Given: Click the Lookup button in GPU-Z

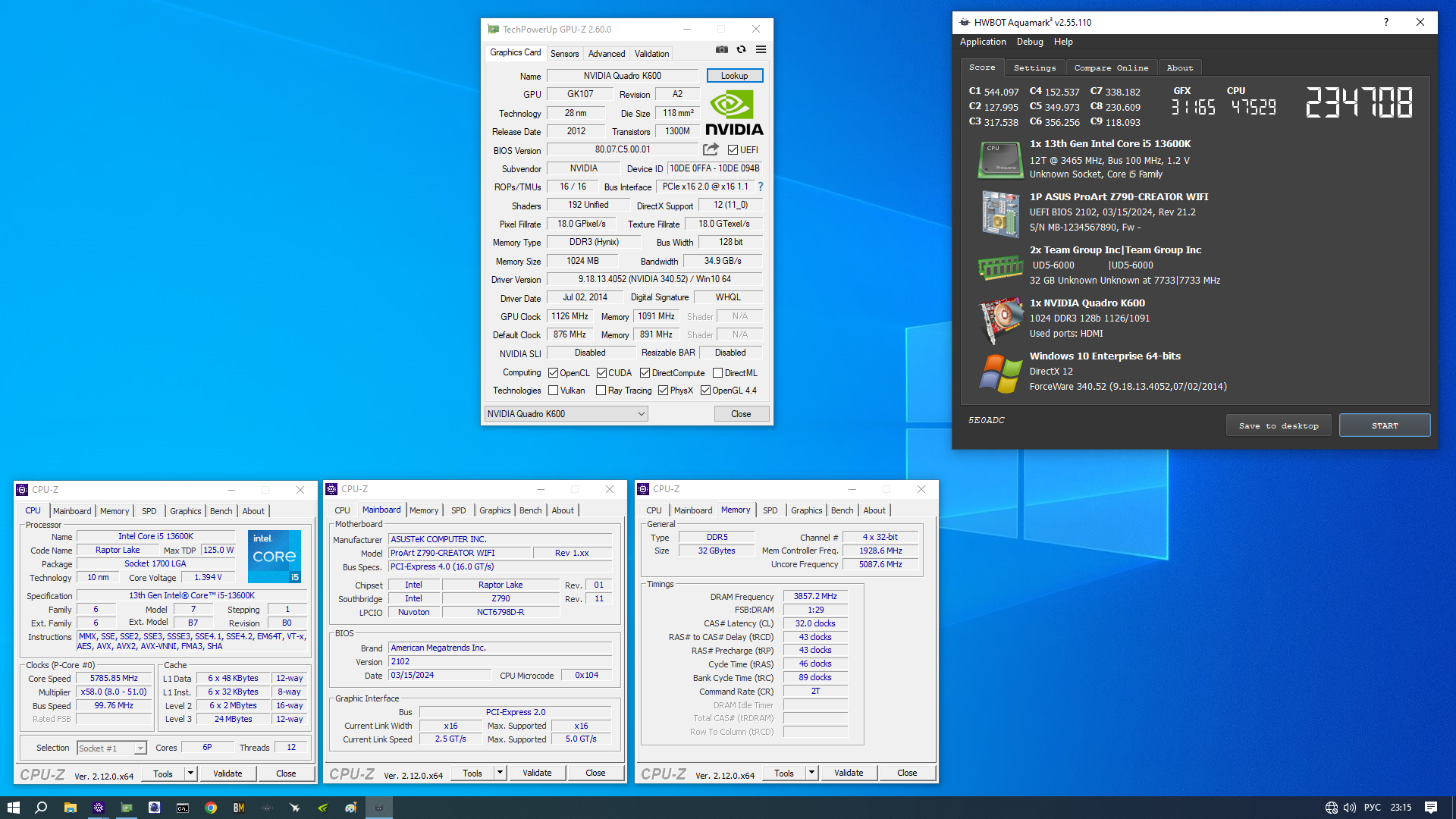Looking at the screenshot, I should (x=734, y=76).
